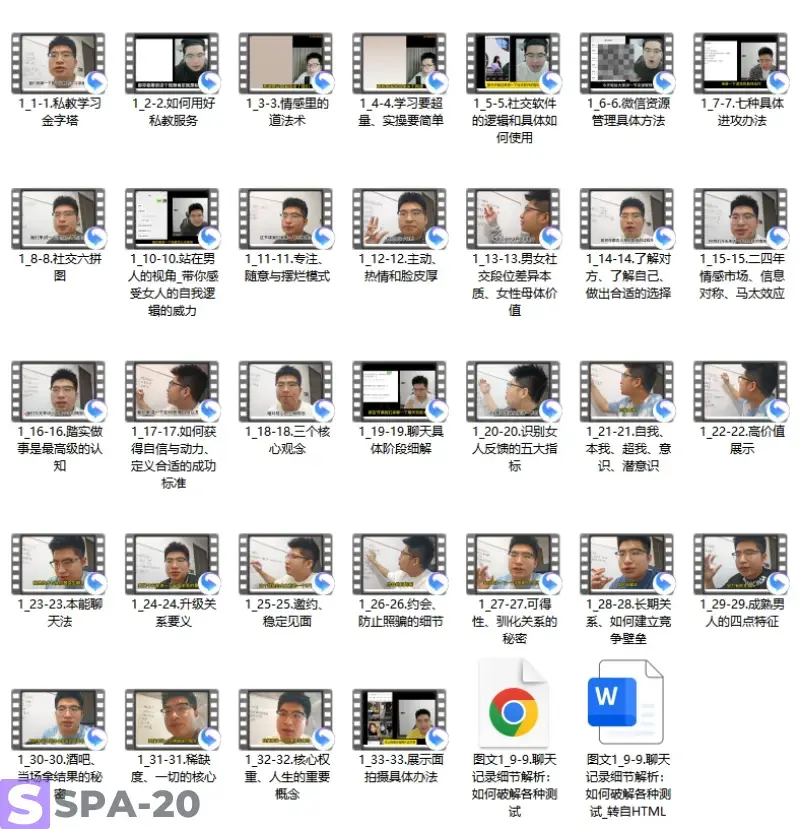Select video 1_12-12.主动、热情和脸皮厚
800x829 pixels.
coord(399,219)
